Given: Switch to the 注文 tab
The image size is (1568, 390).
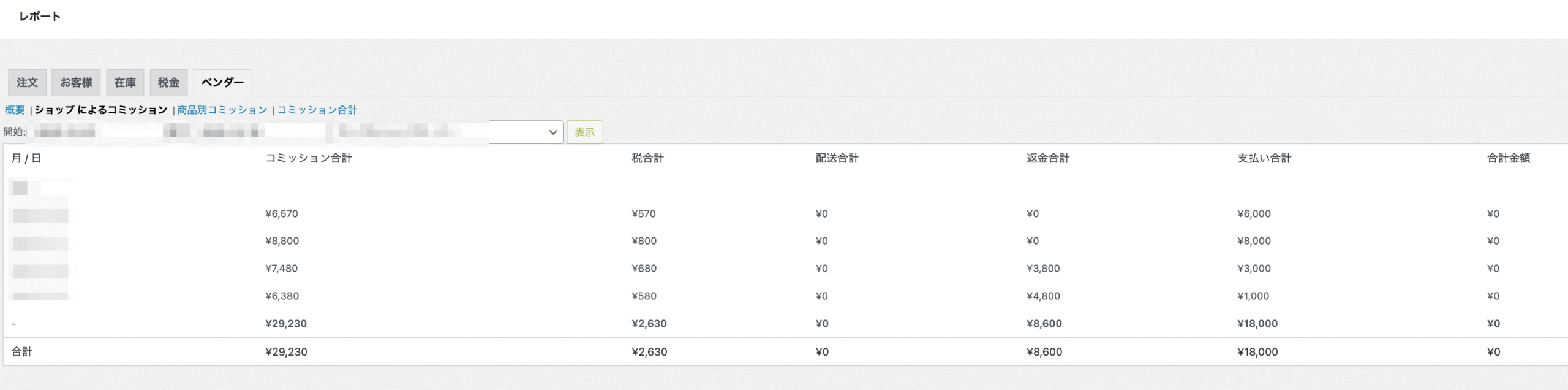Looking at the screenshot, I should [27, 83].
